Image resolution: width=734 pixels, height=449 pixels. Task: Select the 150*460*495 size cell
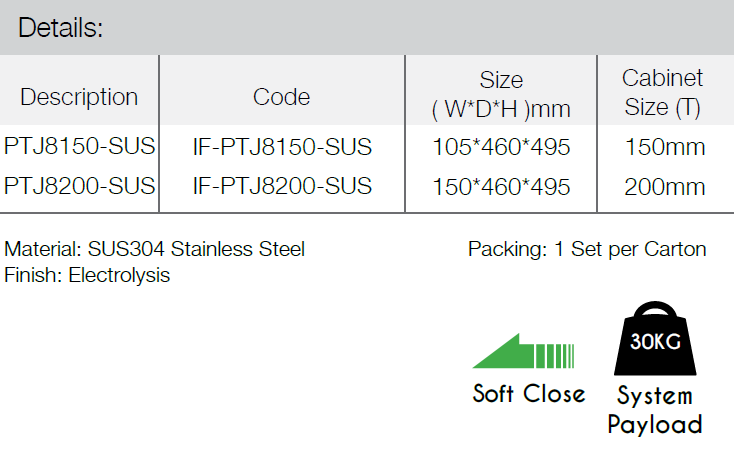[501, 187]
